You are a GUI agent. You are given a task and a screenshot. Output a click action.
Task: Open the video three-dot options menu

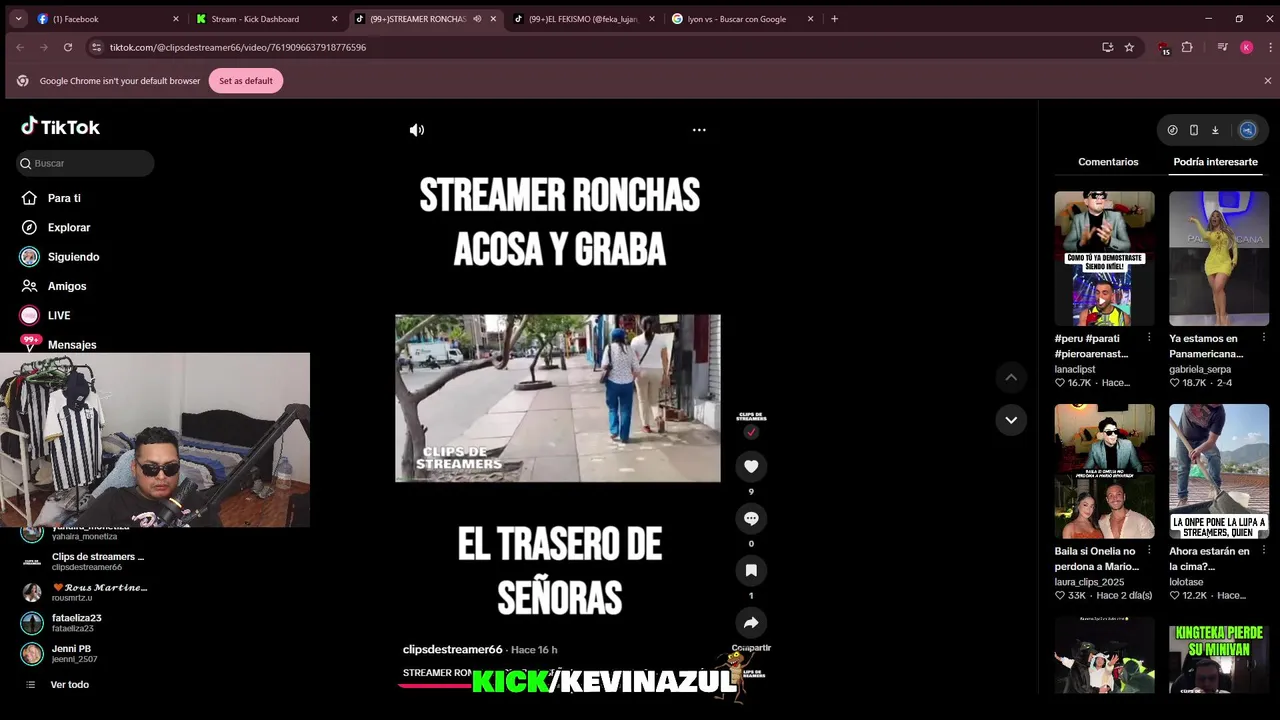pyautogui.click(x=699, y=130)
